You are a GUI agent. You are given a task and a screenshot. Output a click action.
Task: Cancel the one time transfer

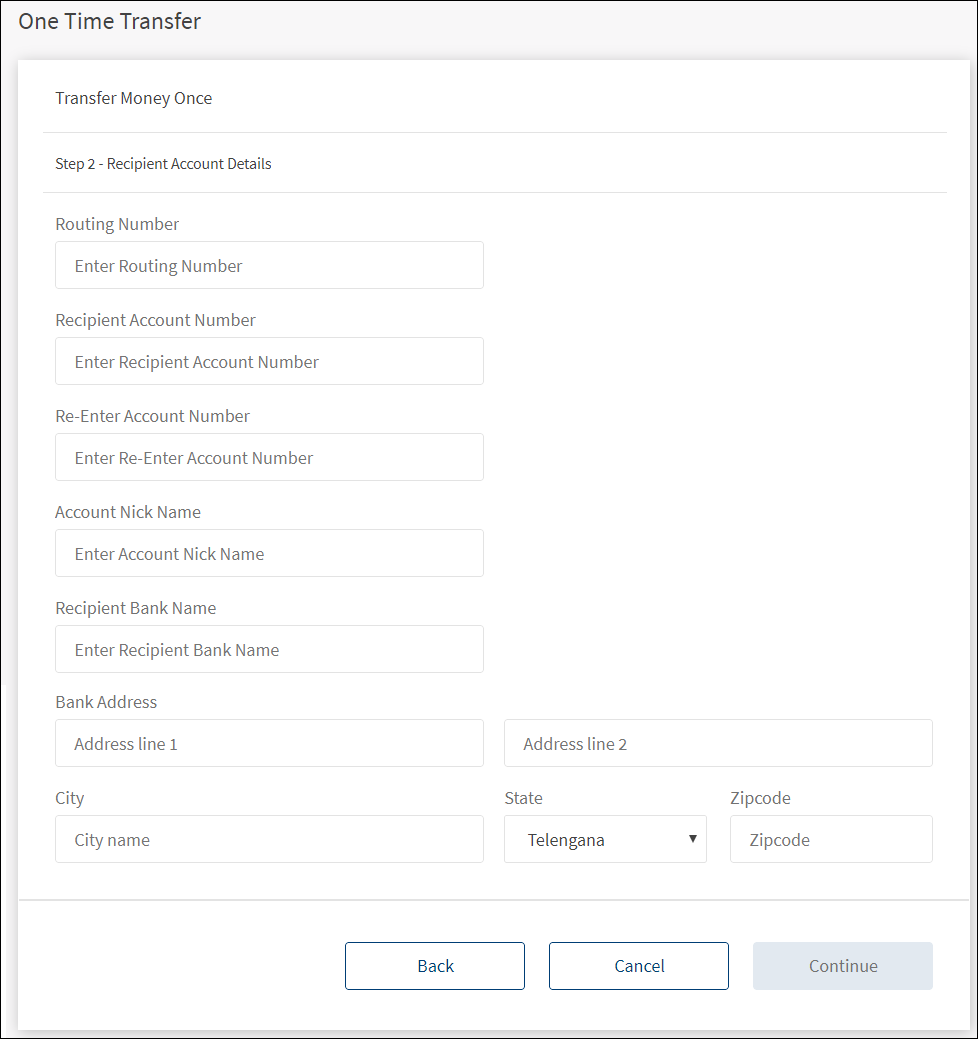point(638,966)
